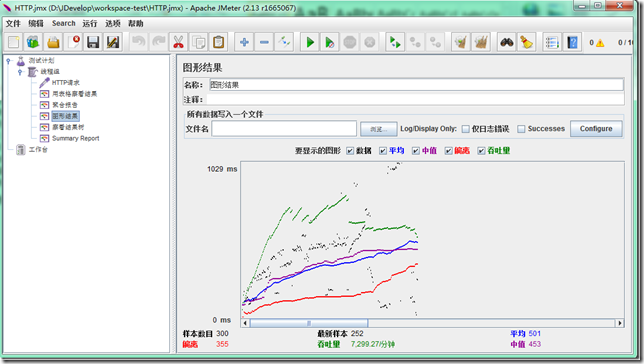Reset search with yellow brush icon
The height and width of the screenshot is (364, 644).
[x=527, y=42]
